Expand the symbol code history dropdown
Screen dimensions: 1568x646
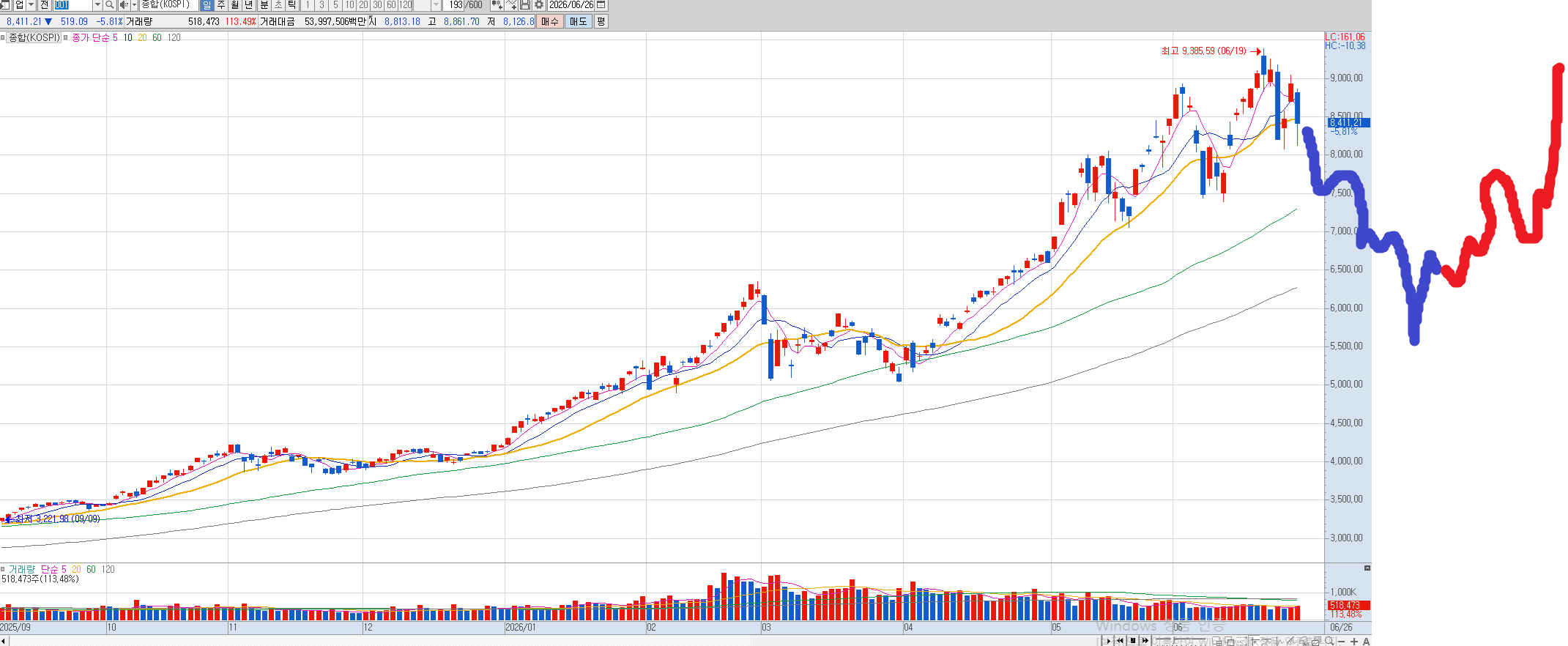click(x=97, y=5)
